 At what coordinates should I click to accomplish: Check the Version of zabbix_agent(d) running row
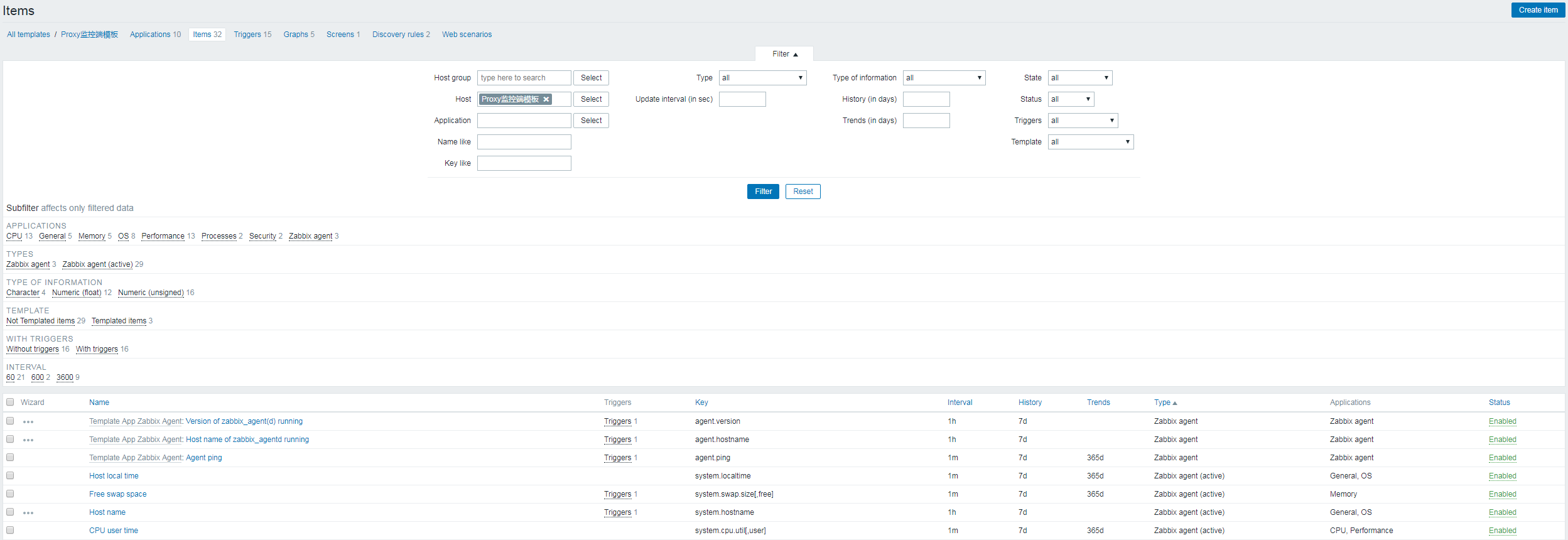10,421
